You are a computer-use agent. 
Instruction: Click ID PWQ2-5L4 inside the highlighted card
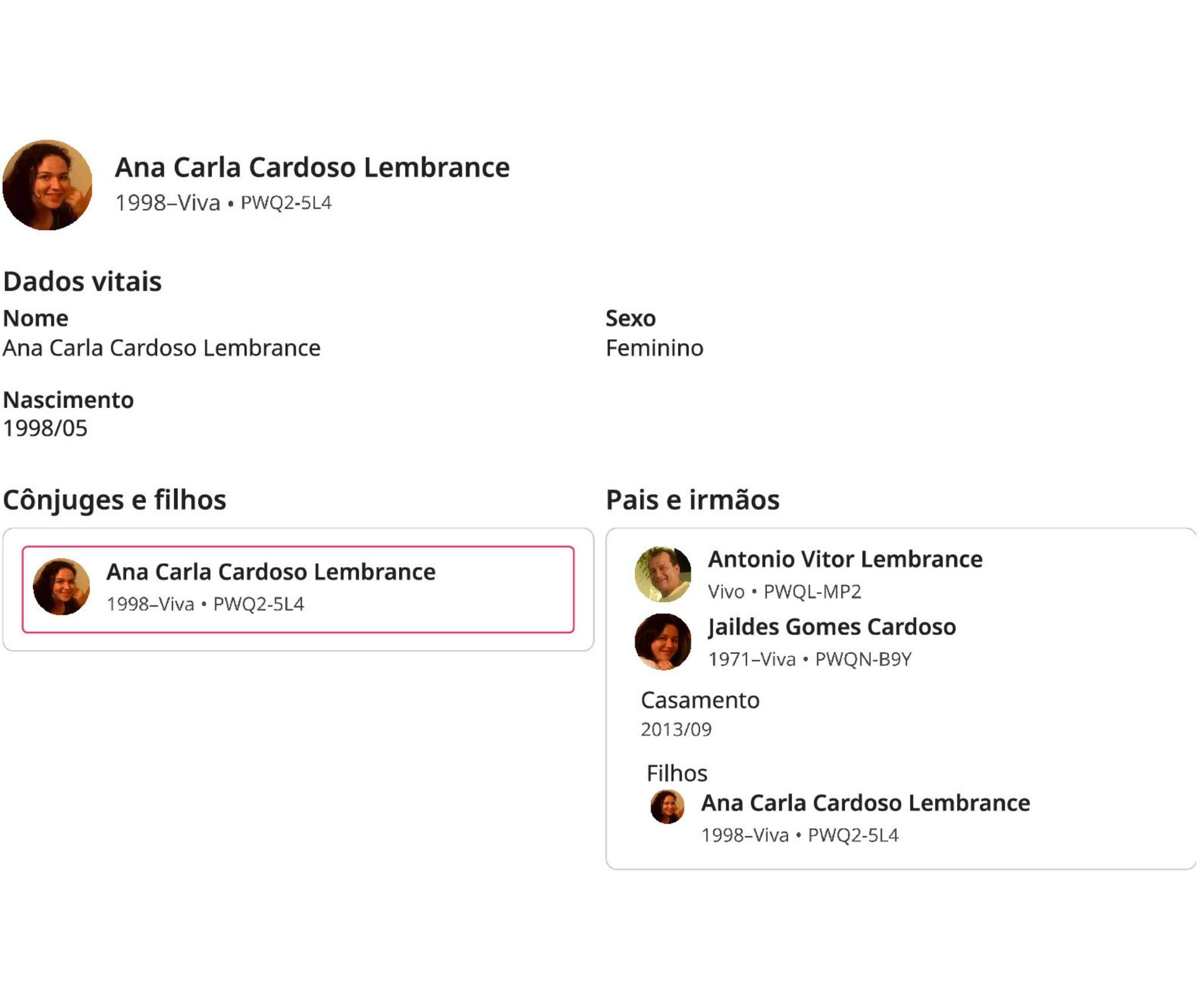[x=258, y=604]
